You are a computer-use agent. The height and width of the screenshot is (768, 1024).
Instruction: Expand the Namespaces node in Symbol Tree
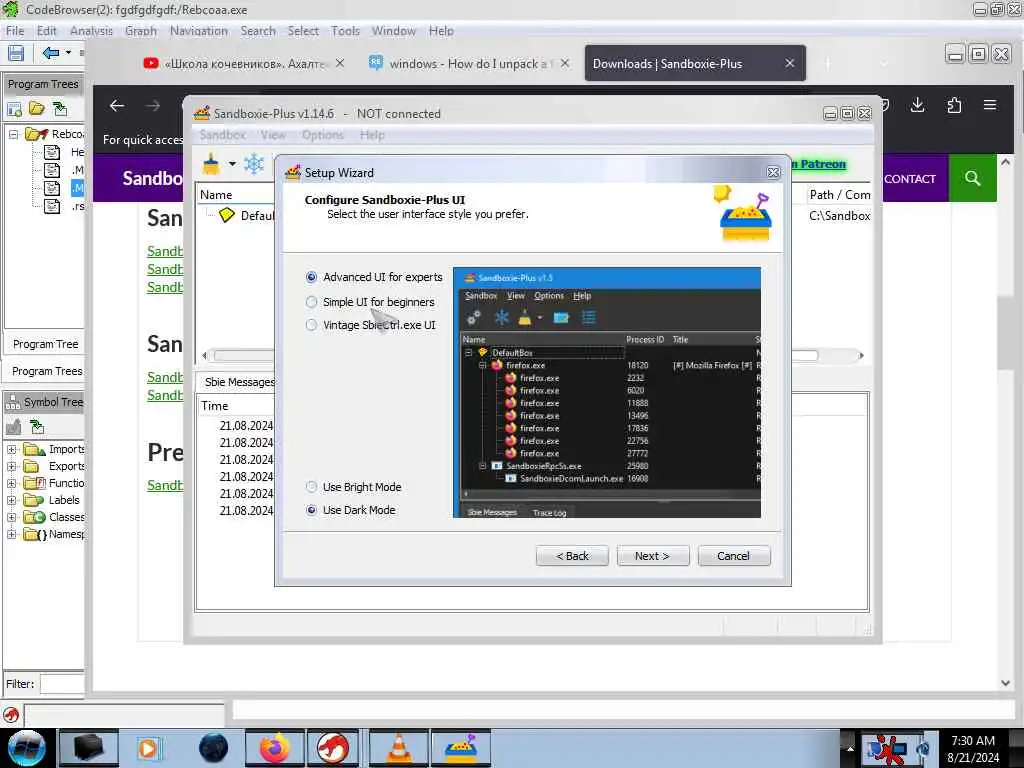click(12, 534)
